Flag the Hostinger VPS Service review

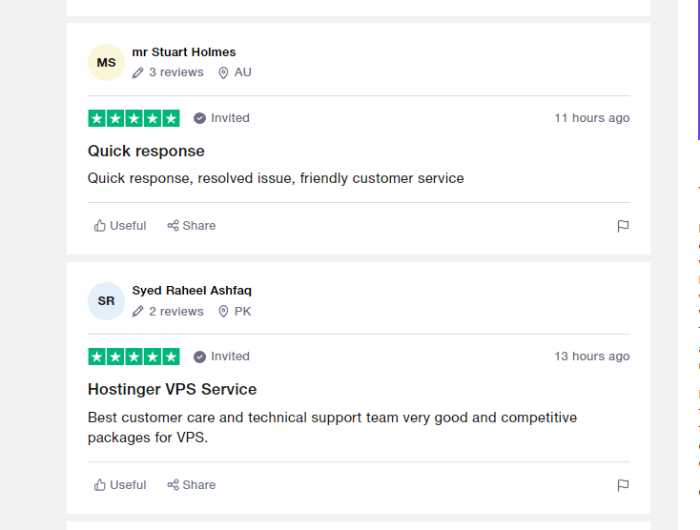623,485
